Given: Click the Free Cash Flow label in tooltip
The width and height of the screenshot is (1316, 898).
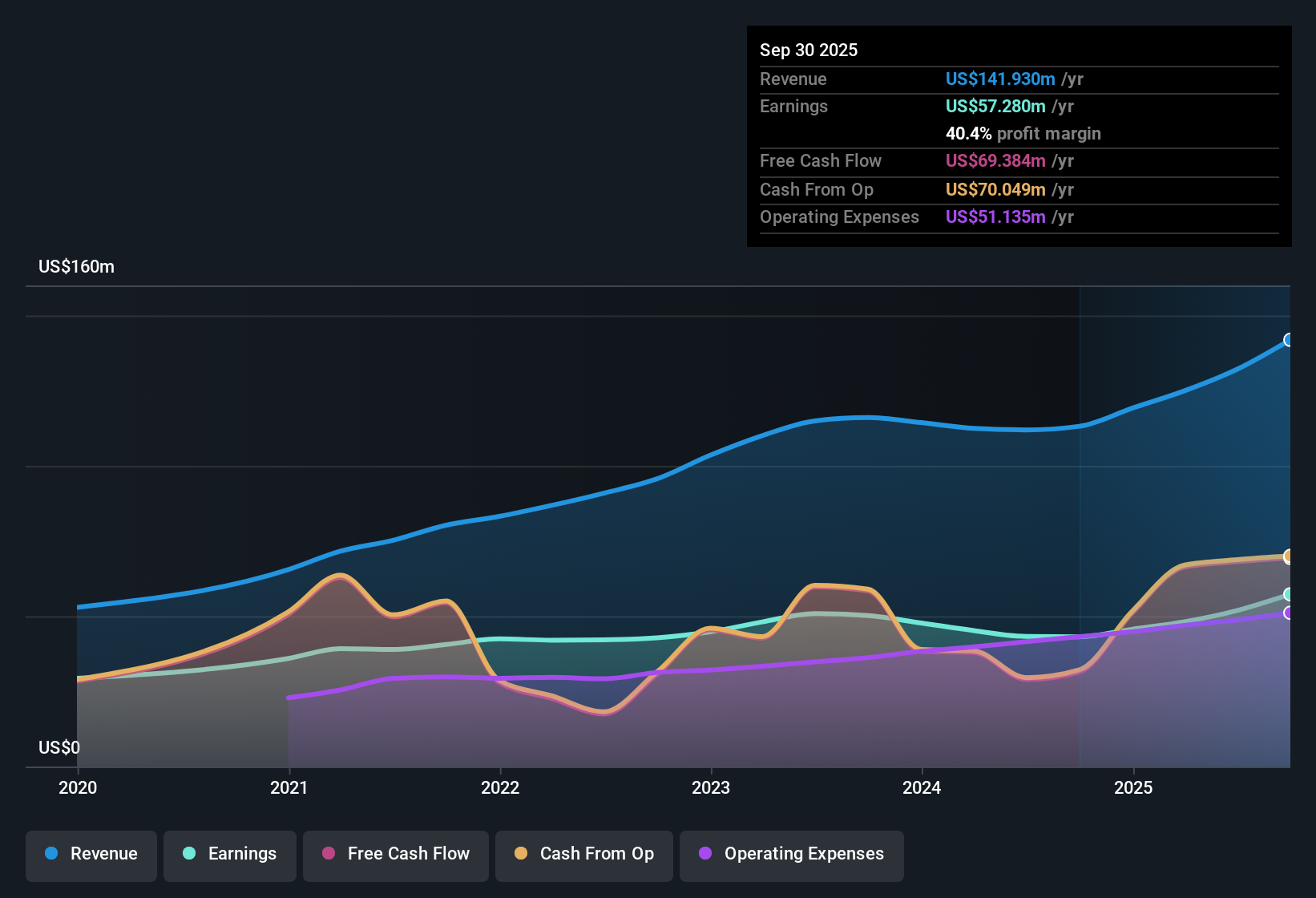Looking at the screenshot, I should coord(821,160).
